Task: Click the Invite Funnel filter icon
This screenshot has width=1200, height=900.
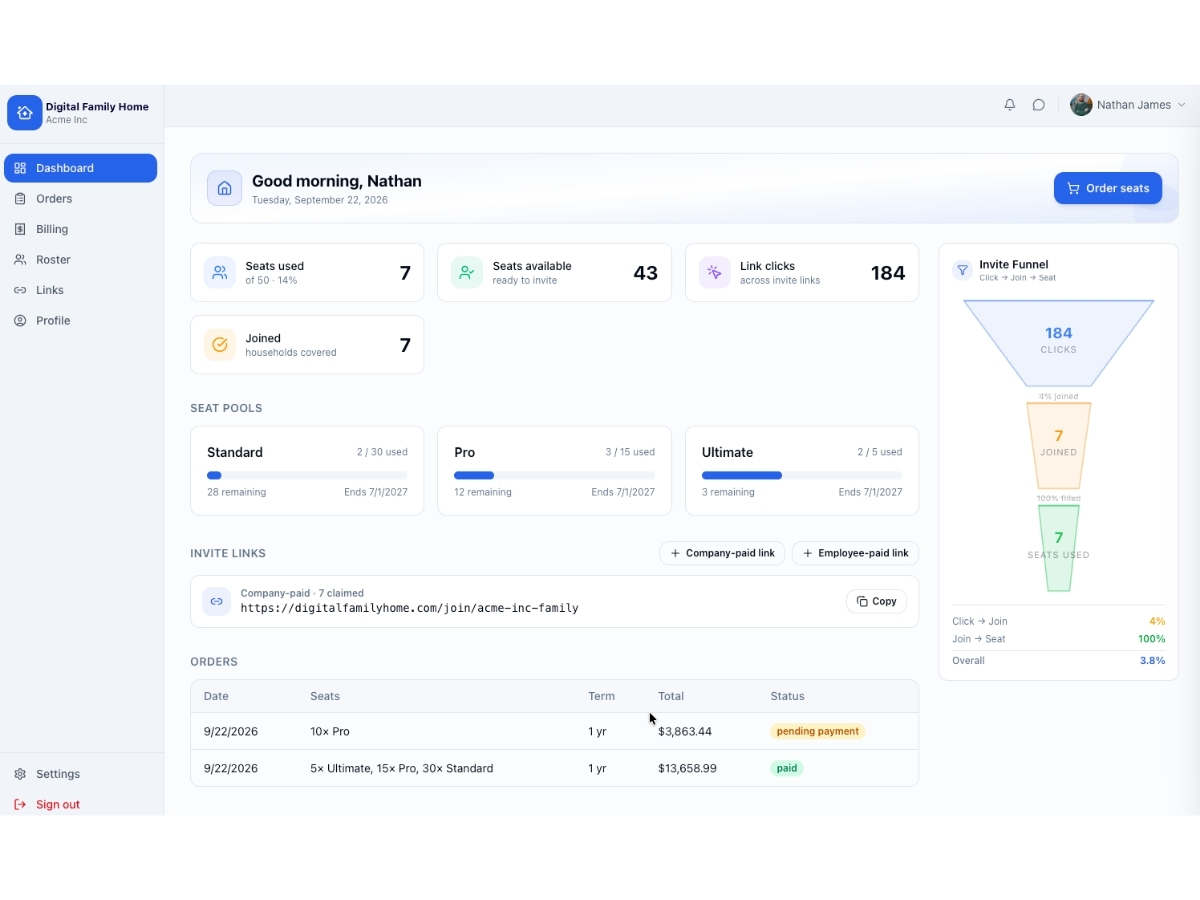Action: 962,270
